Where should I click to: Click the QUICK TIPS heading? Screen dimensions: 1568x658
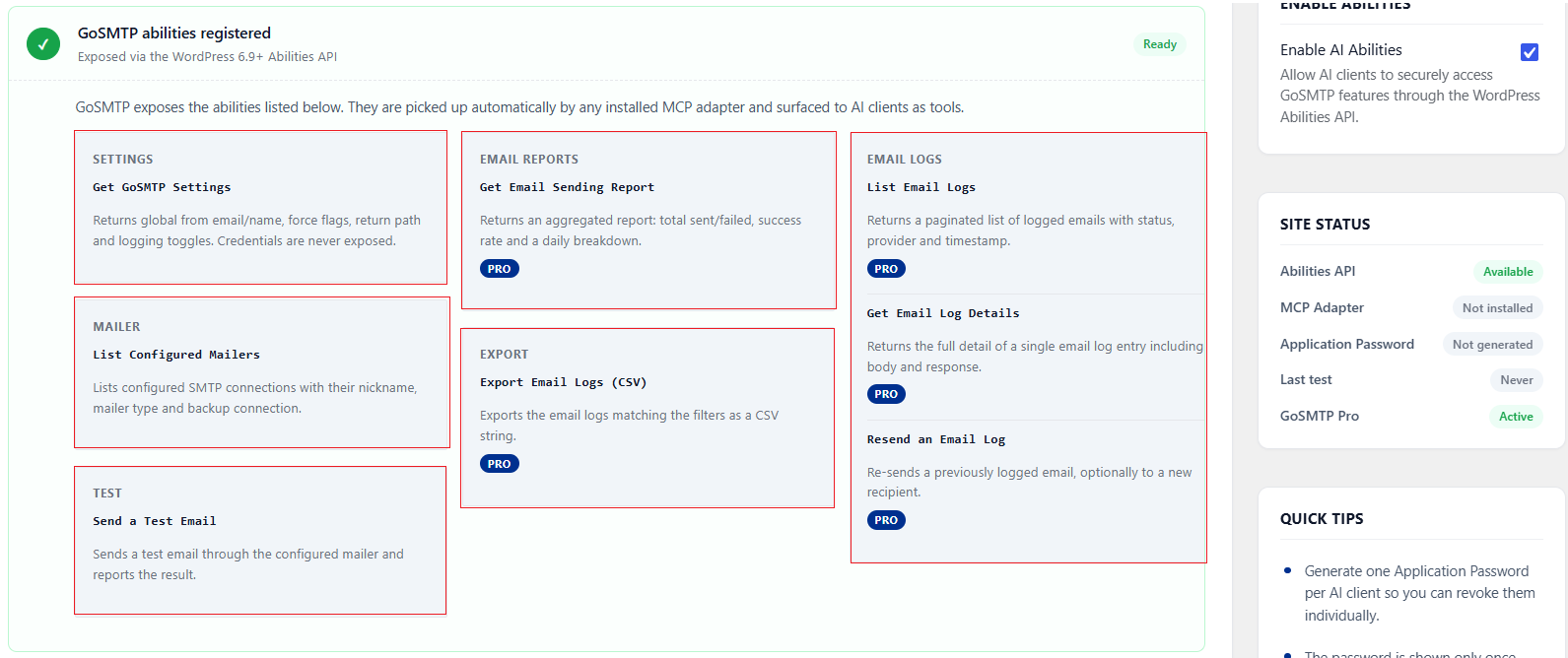tap(1322, 519)
